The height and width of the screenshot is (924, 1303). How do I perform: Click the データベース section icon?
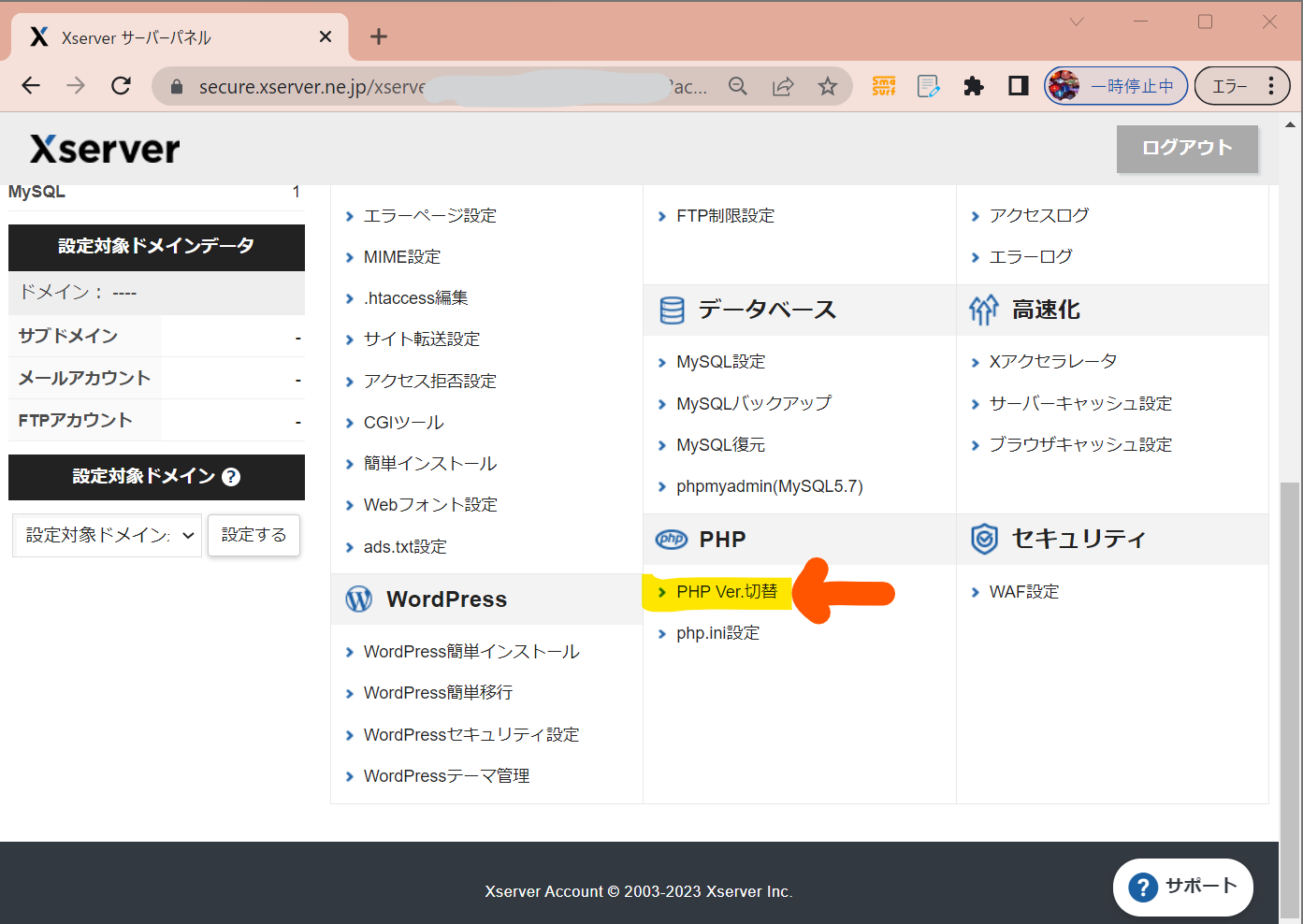[x=672, y=310]
